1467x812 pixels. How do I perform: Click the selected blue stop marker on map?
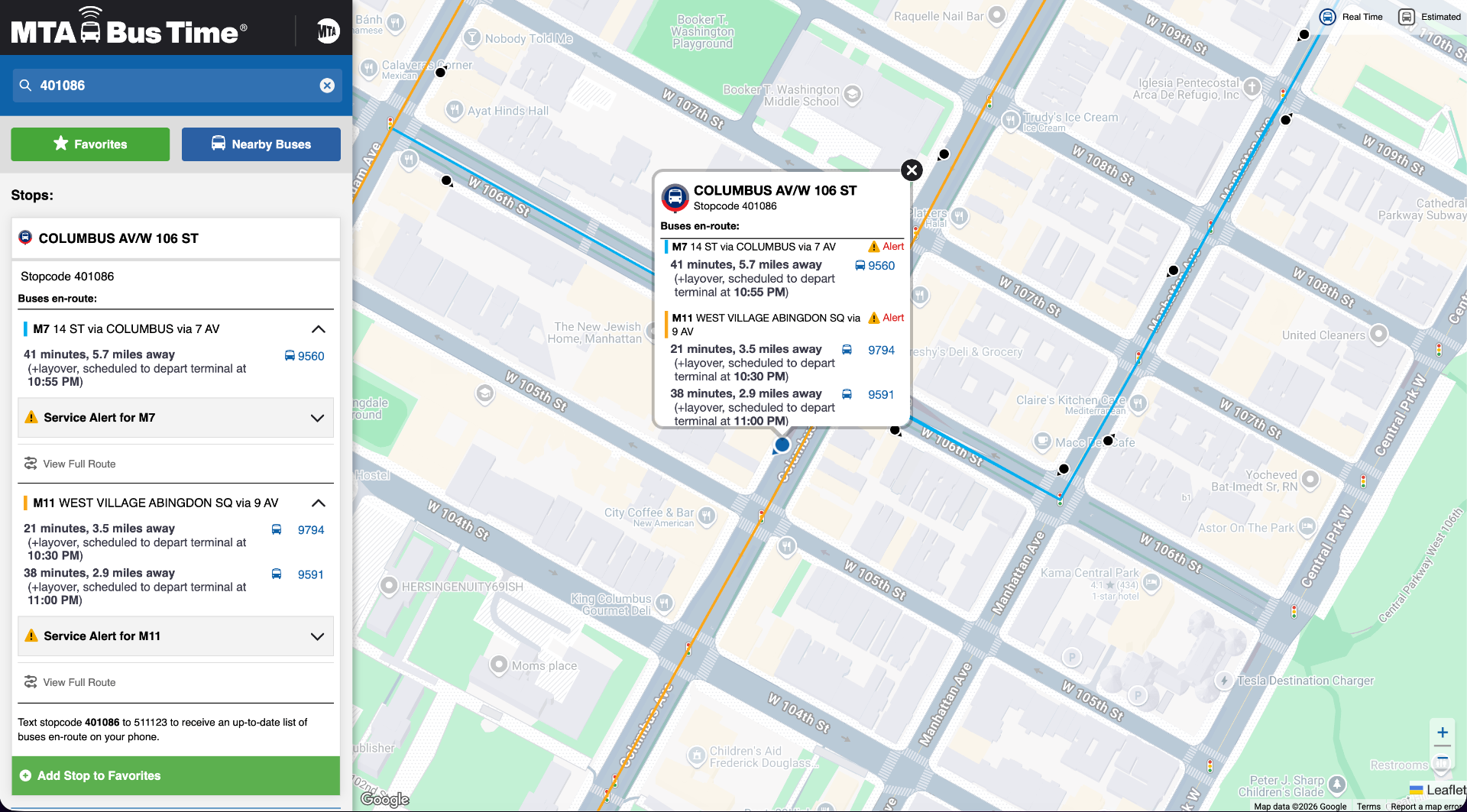click(782, 445)
